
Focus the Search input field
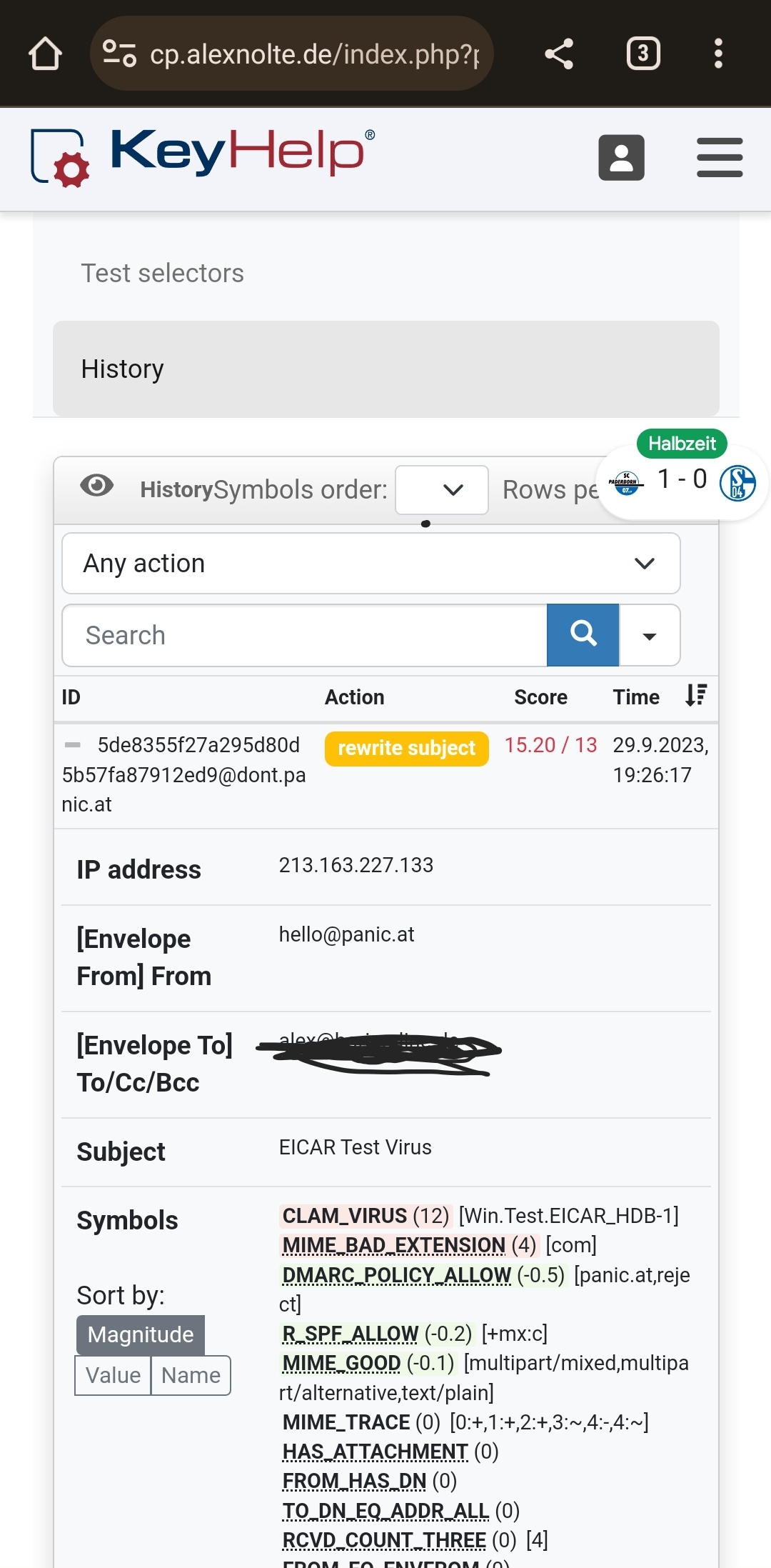tap(305, 635)
